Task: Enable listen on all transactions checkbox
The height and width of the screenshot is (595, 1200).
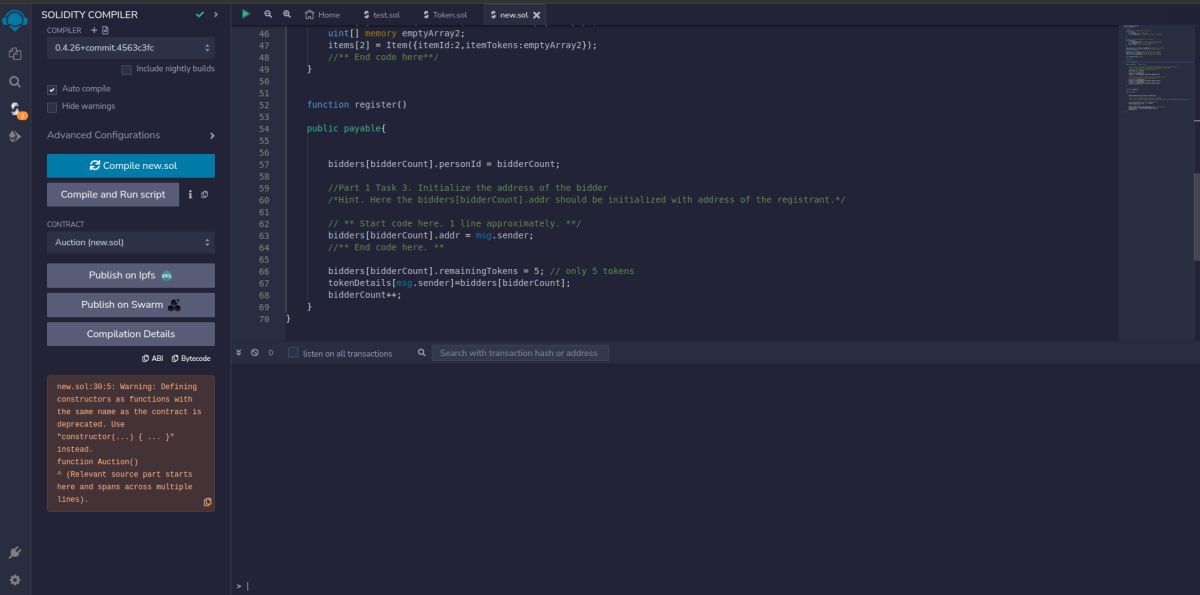Action: coord(293,353)
